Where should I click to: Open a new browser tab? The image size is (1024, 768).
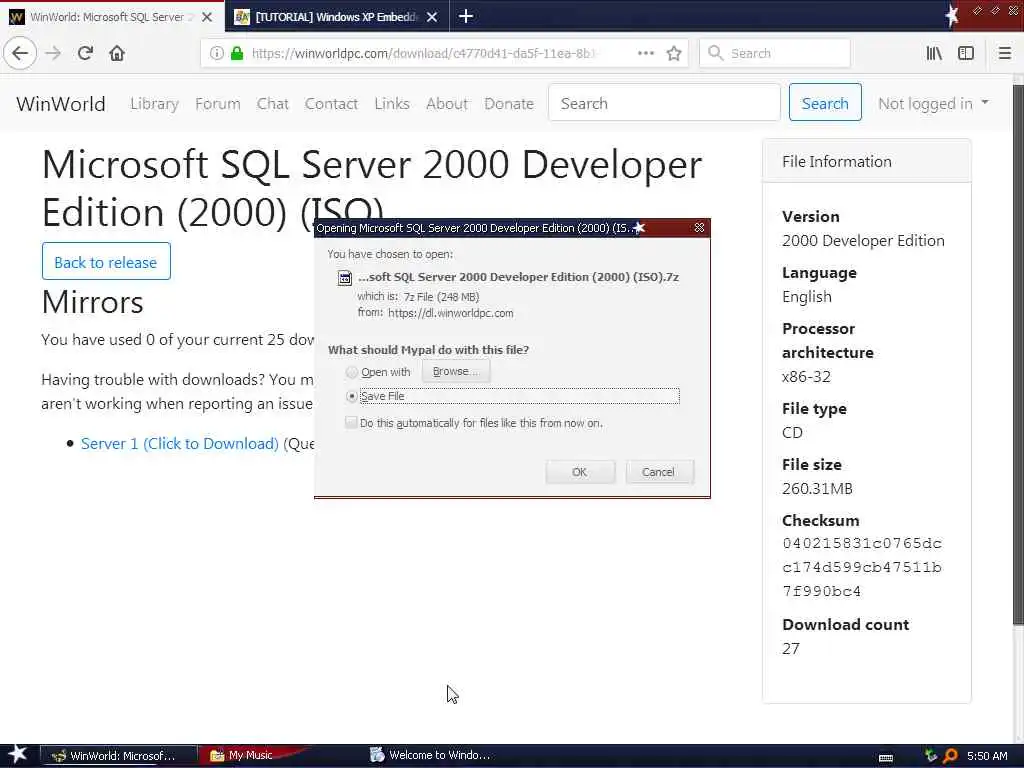pyautogui.click(x=466, y=16)
